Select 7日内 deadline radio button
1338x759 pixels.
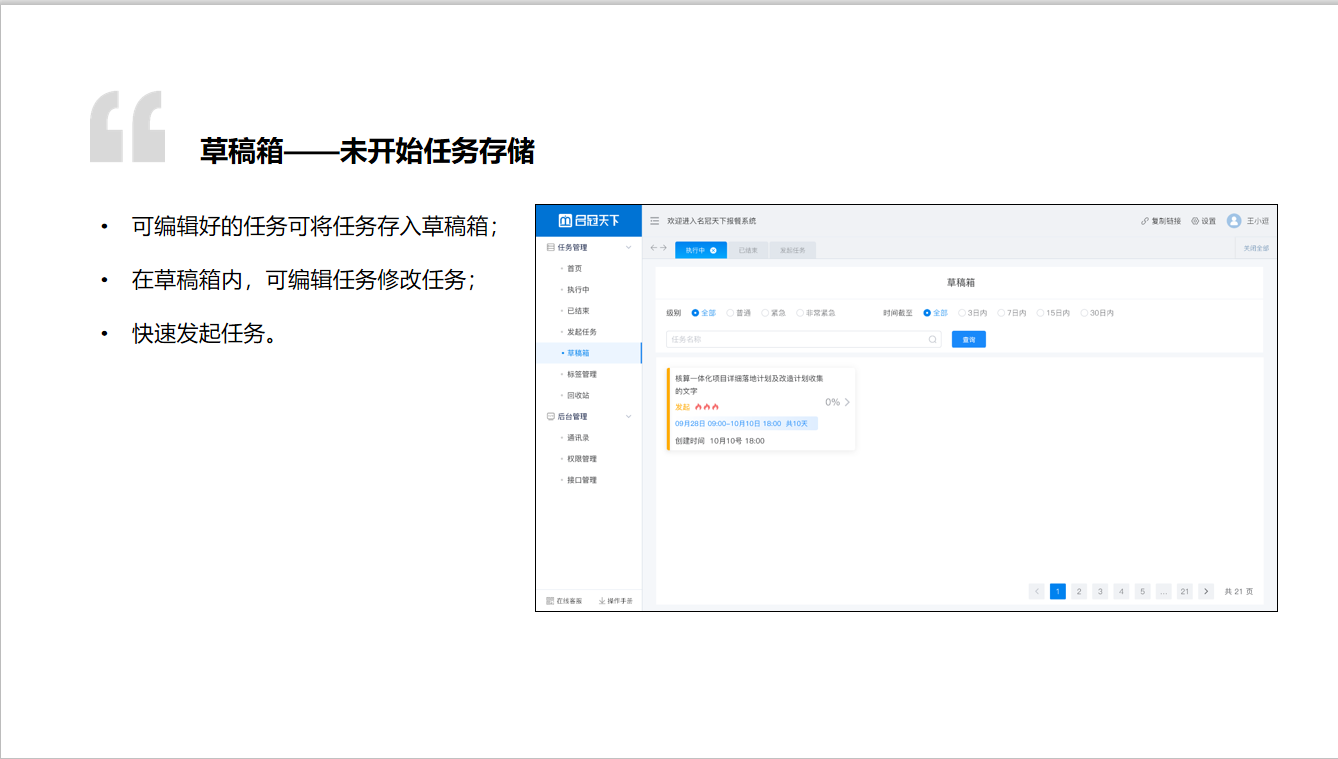[1001, 313]
